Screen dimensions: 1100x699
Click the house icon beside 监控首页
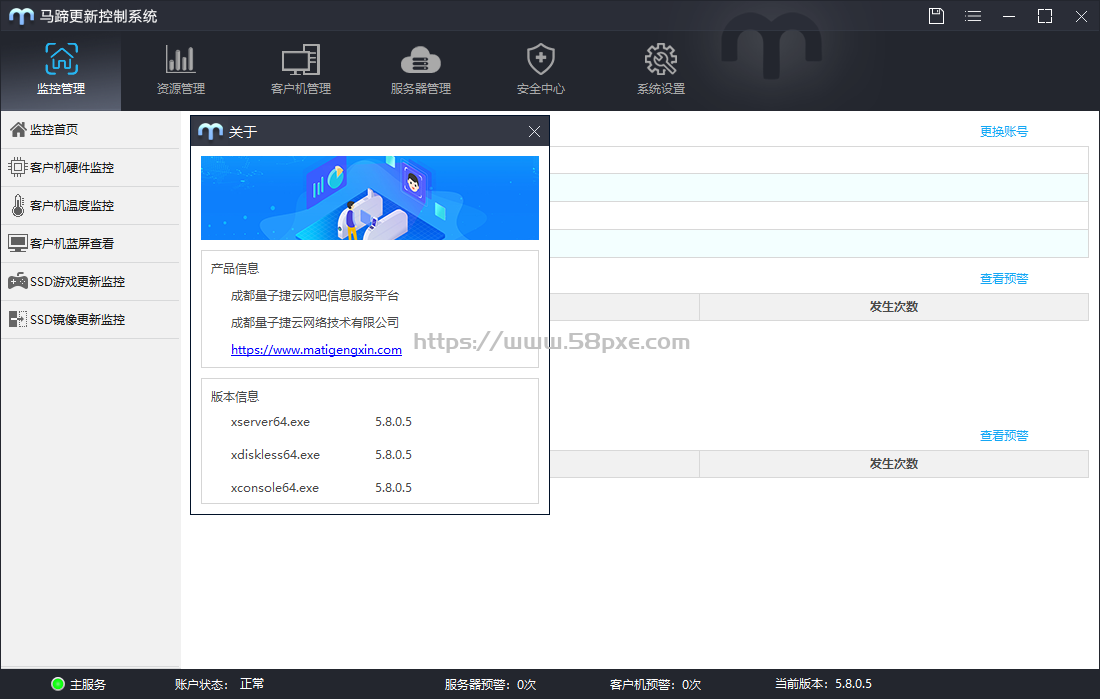18,129
